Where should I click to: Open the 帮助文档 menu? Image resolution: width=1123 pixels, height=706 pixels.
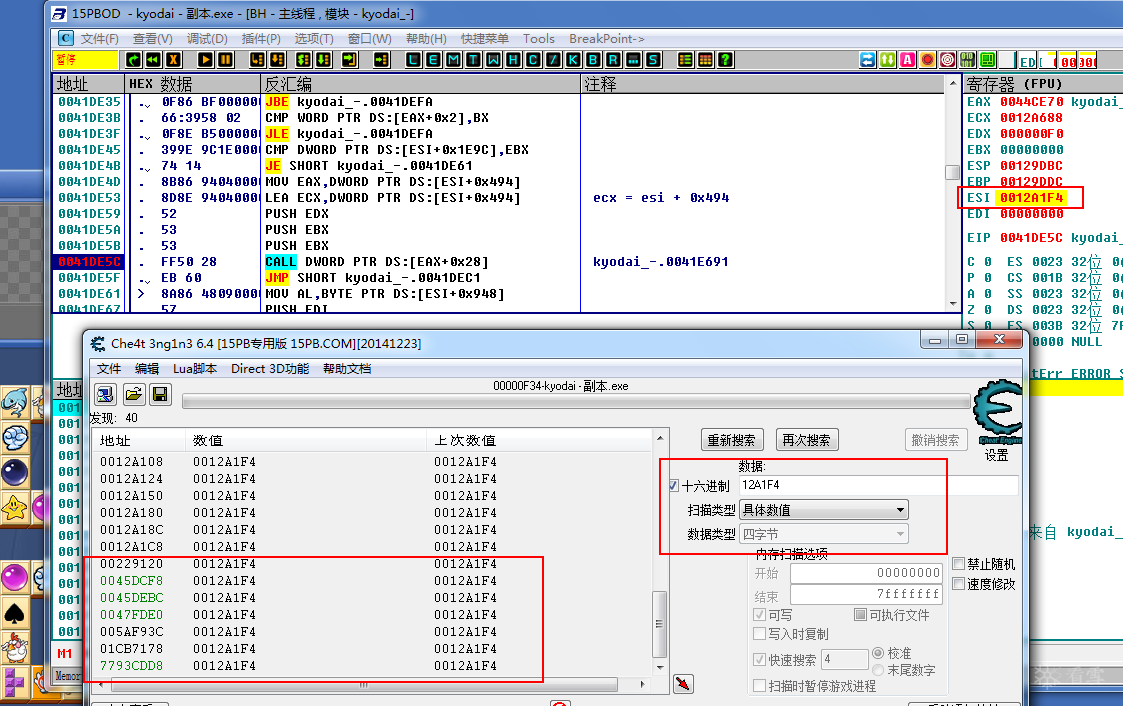[347, 369]
